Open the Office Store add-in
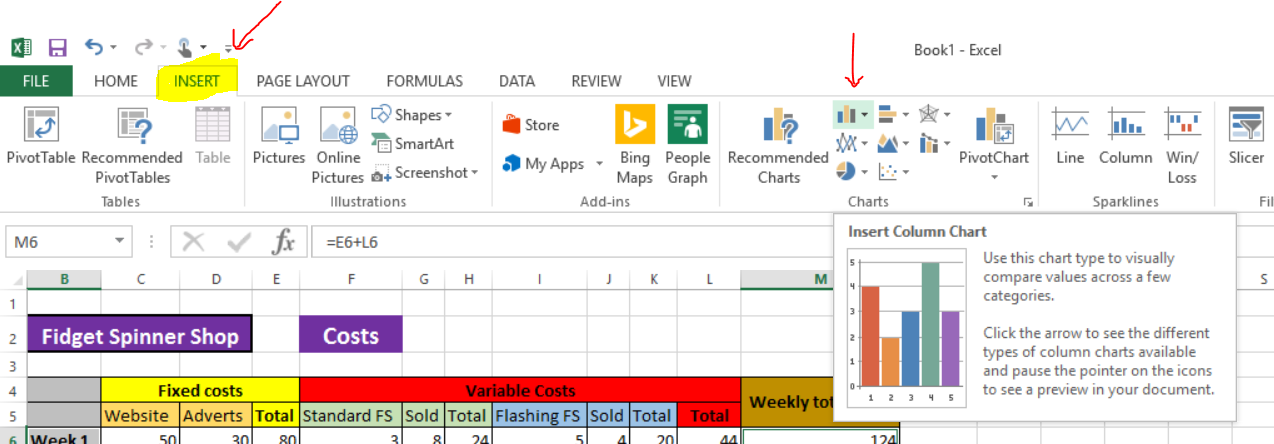Screen dimensions: 1274x444 click(x=530, y=125)
